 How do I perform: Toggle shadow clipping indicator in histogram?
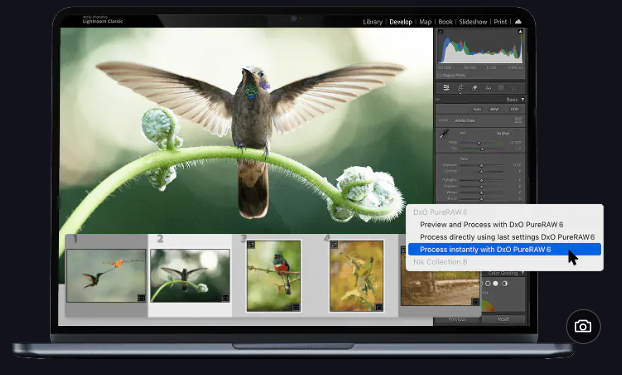(x=440, y=31)
